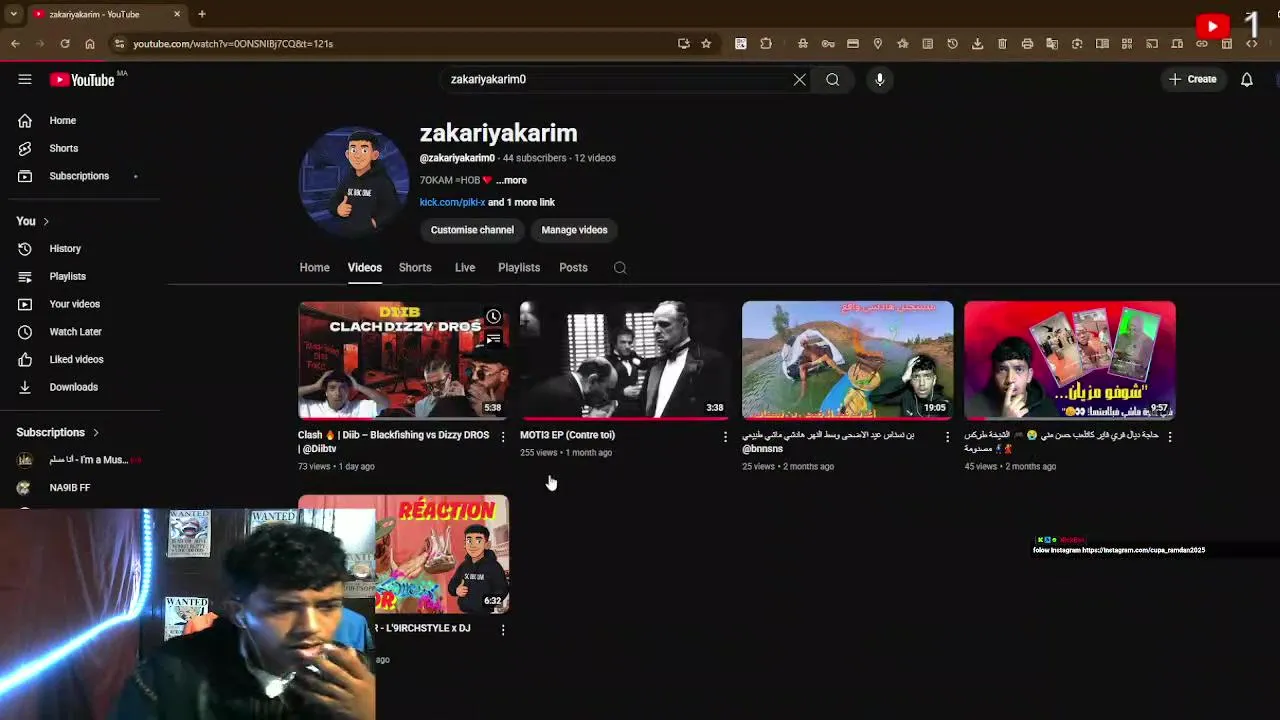
Task: Start voice search with microphone
Action: click(880, 79)
